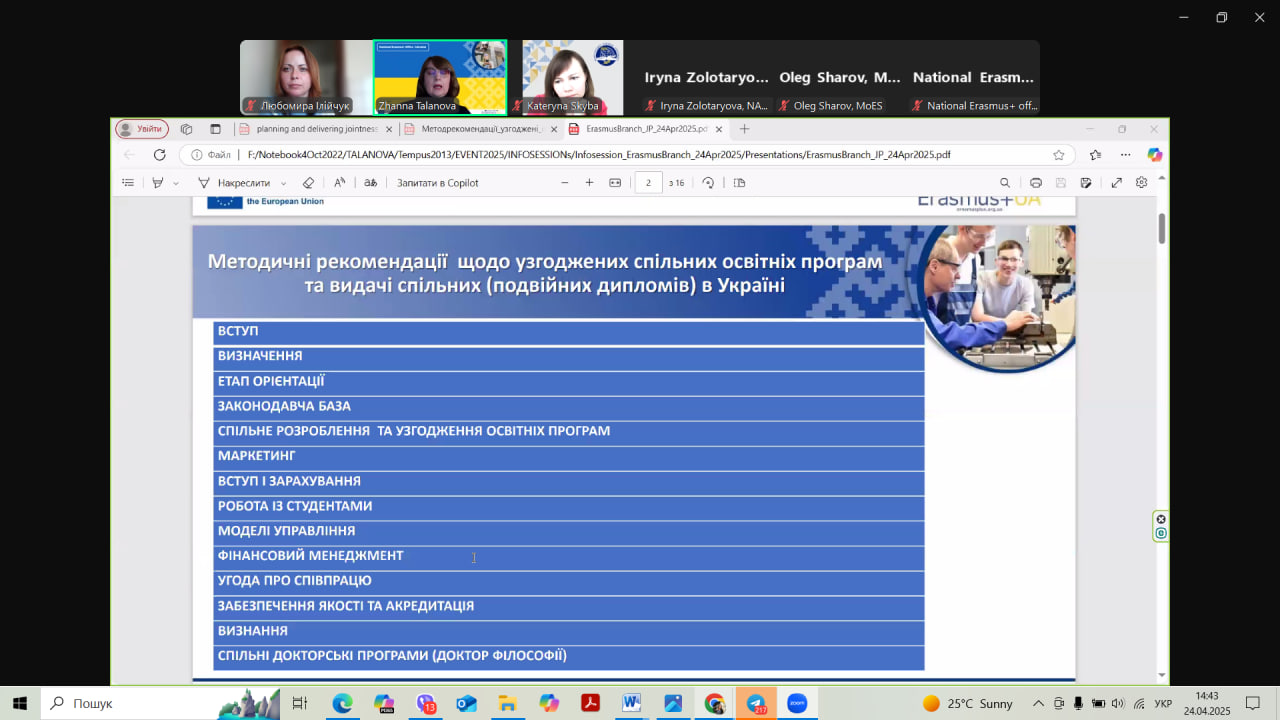Select the Eraser tool in PDF toolbar
1280x720 pixels.
point(308,183)
